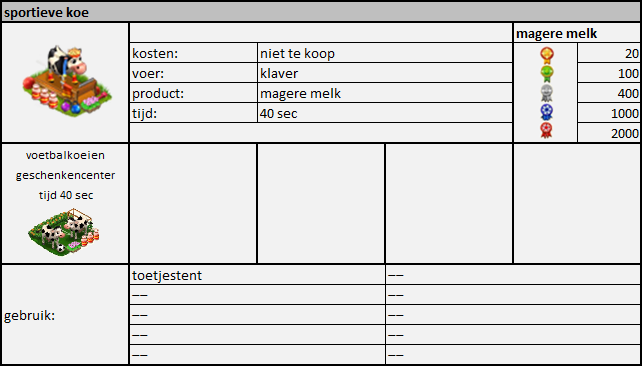Select the gold ribbon medal icon
This screenshot has width=642, height=366.
(547, 55)
